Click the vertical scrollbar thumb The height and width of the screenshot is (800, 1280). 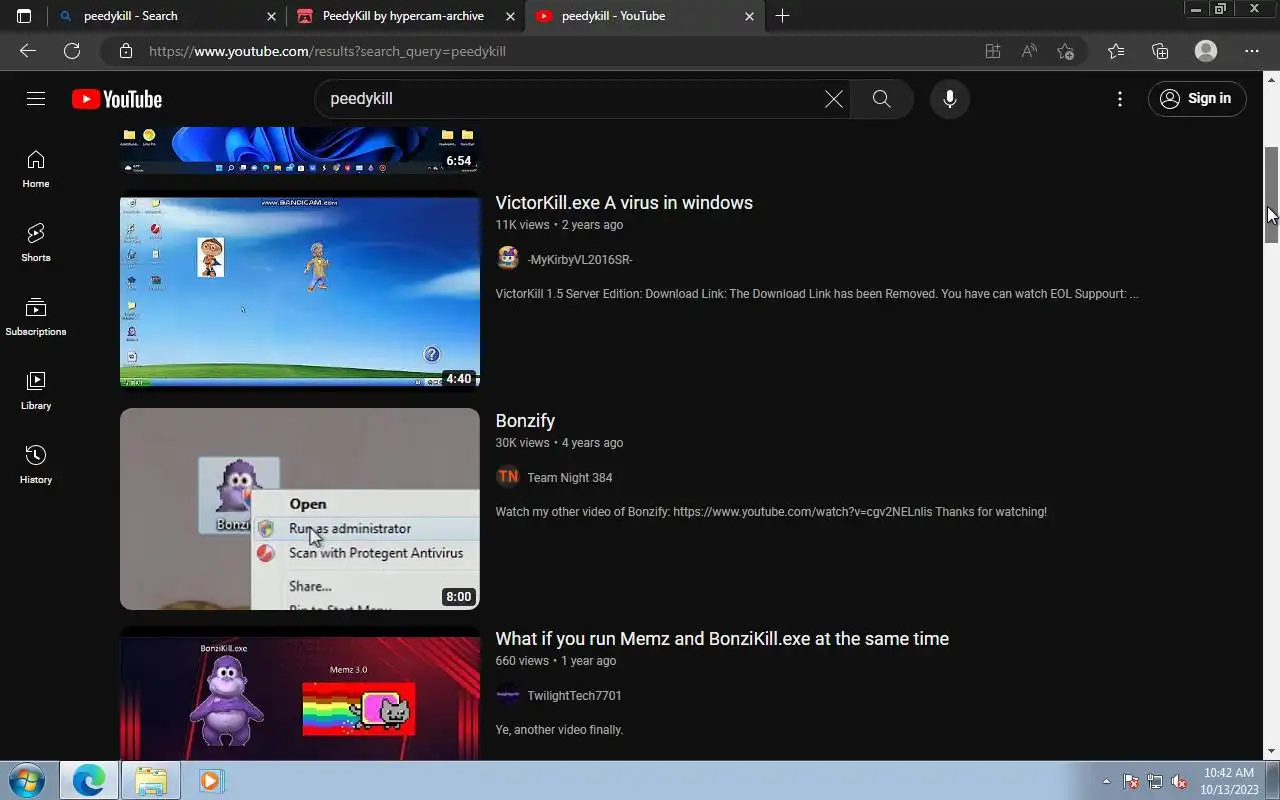[1271, 194]
